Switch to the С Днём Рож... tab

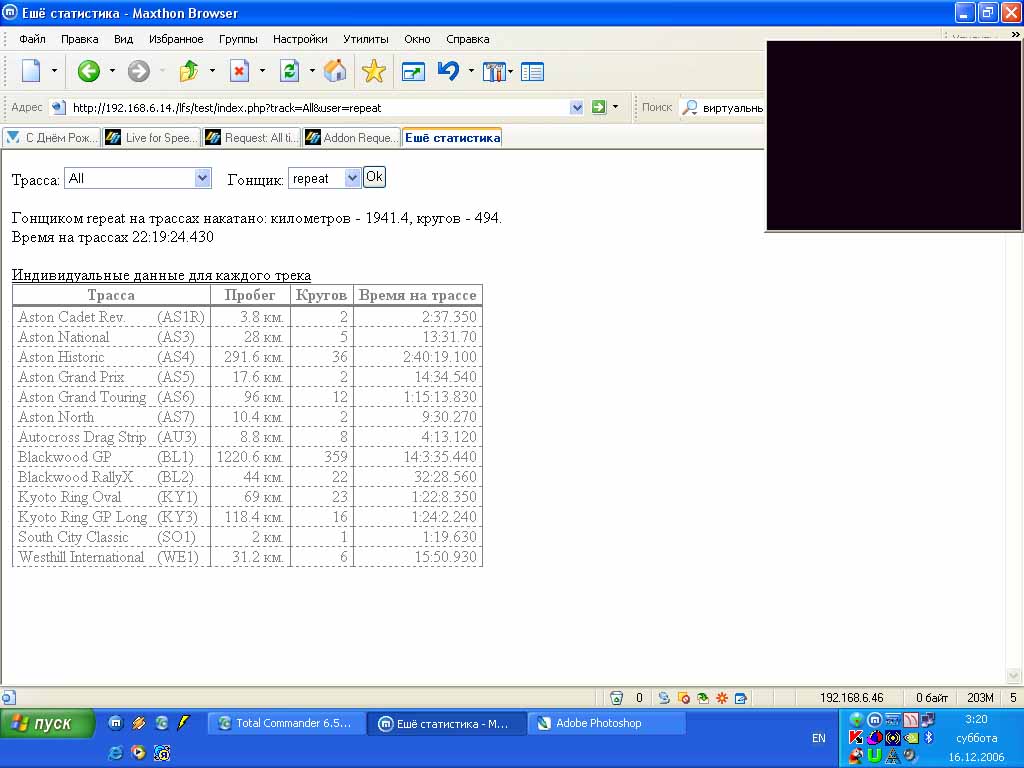[52, 138]
